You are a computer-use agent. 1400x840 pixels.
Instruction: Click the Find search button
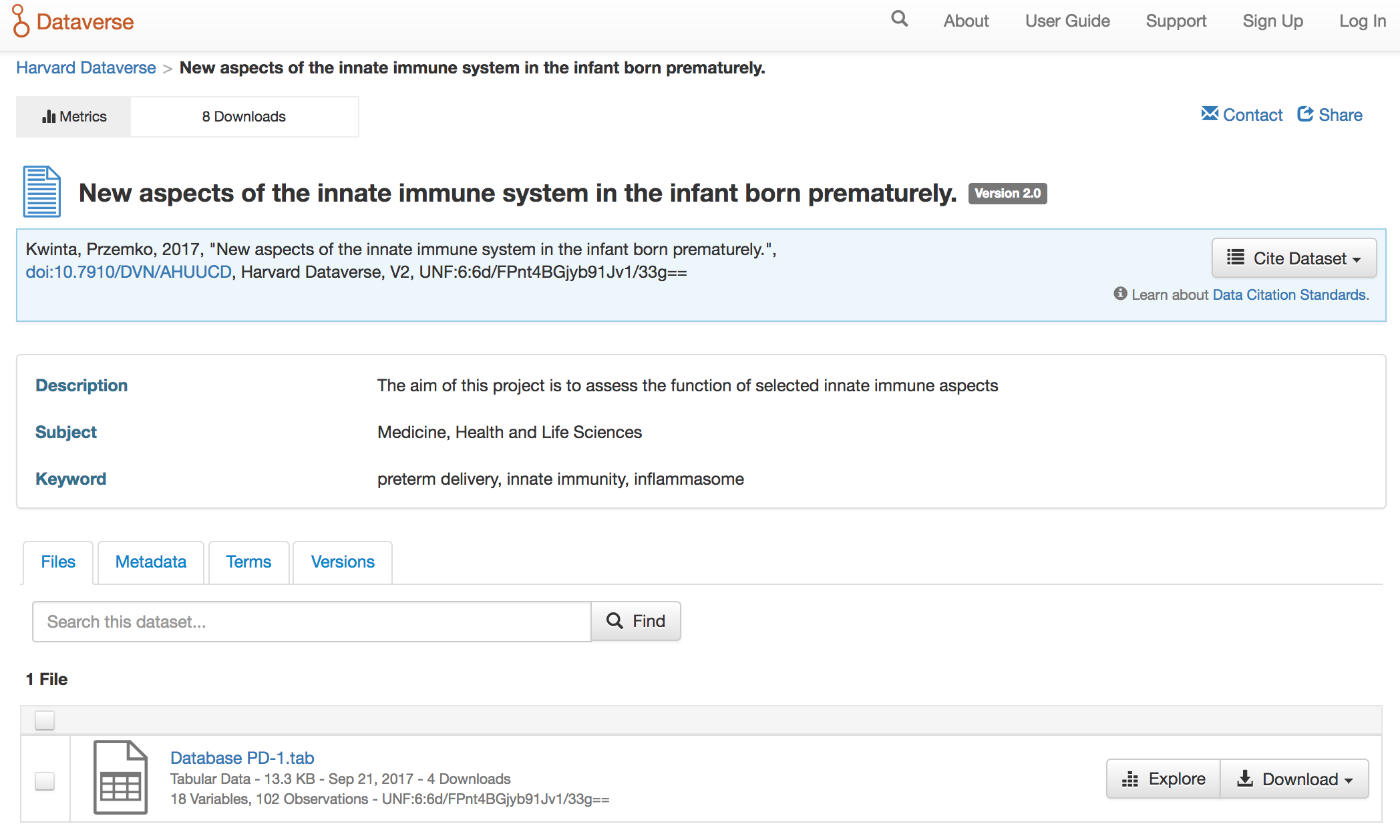point(636,622)
